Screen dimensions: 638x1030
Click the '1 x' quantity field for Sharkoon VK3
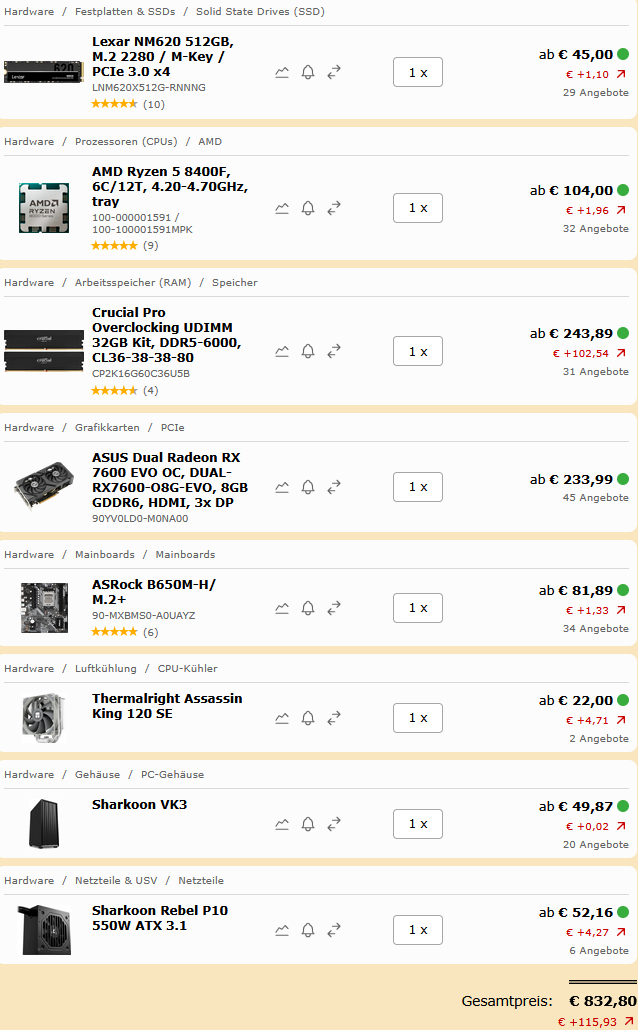(417, 823)
